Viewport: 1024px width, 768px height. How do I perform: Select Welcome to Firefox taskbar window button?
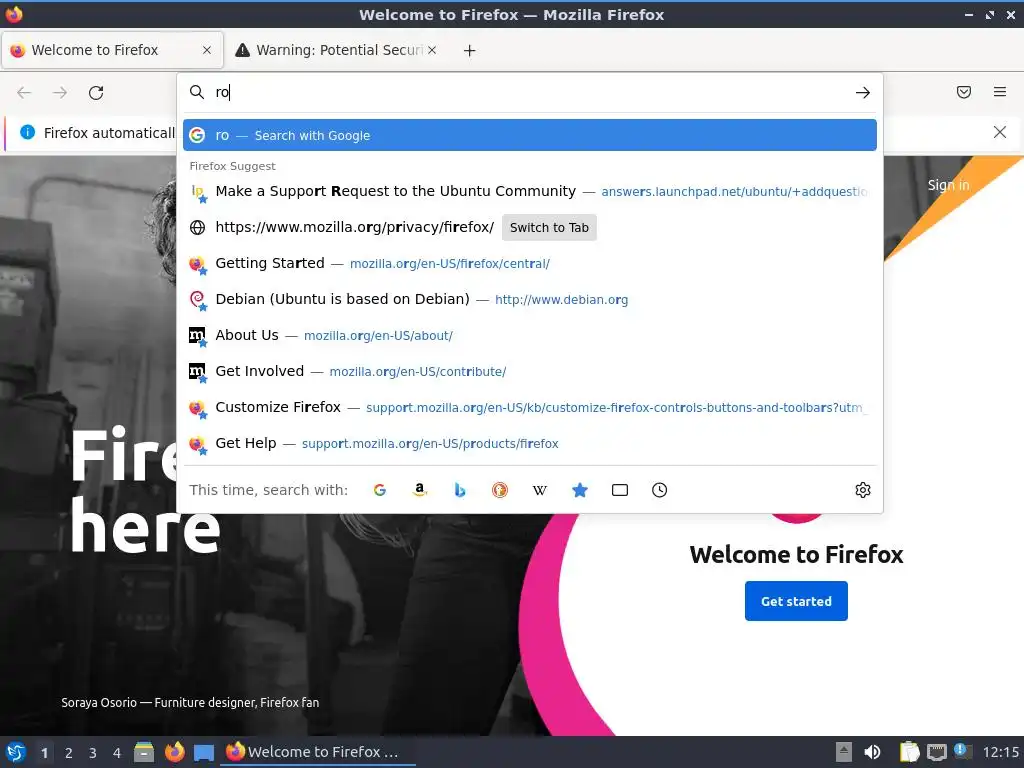click(319, 752)
